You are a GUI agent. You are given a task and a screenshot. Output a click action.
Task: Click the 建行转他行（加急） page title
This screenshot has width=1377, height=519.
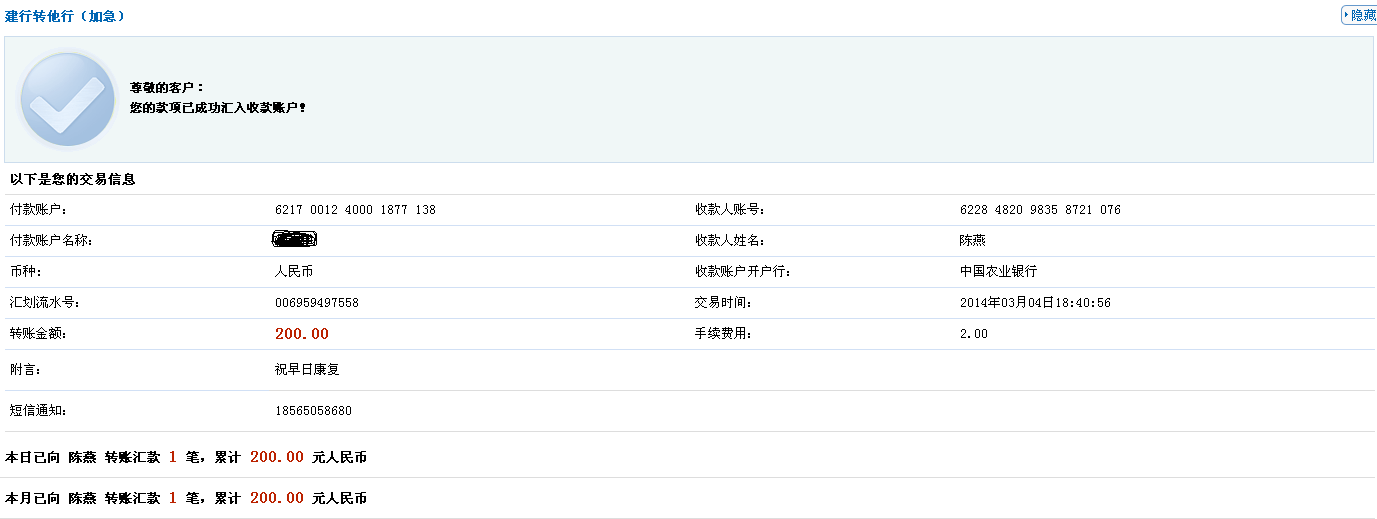(65, 16)
